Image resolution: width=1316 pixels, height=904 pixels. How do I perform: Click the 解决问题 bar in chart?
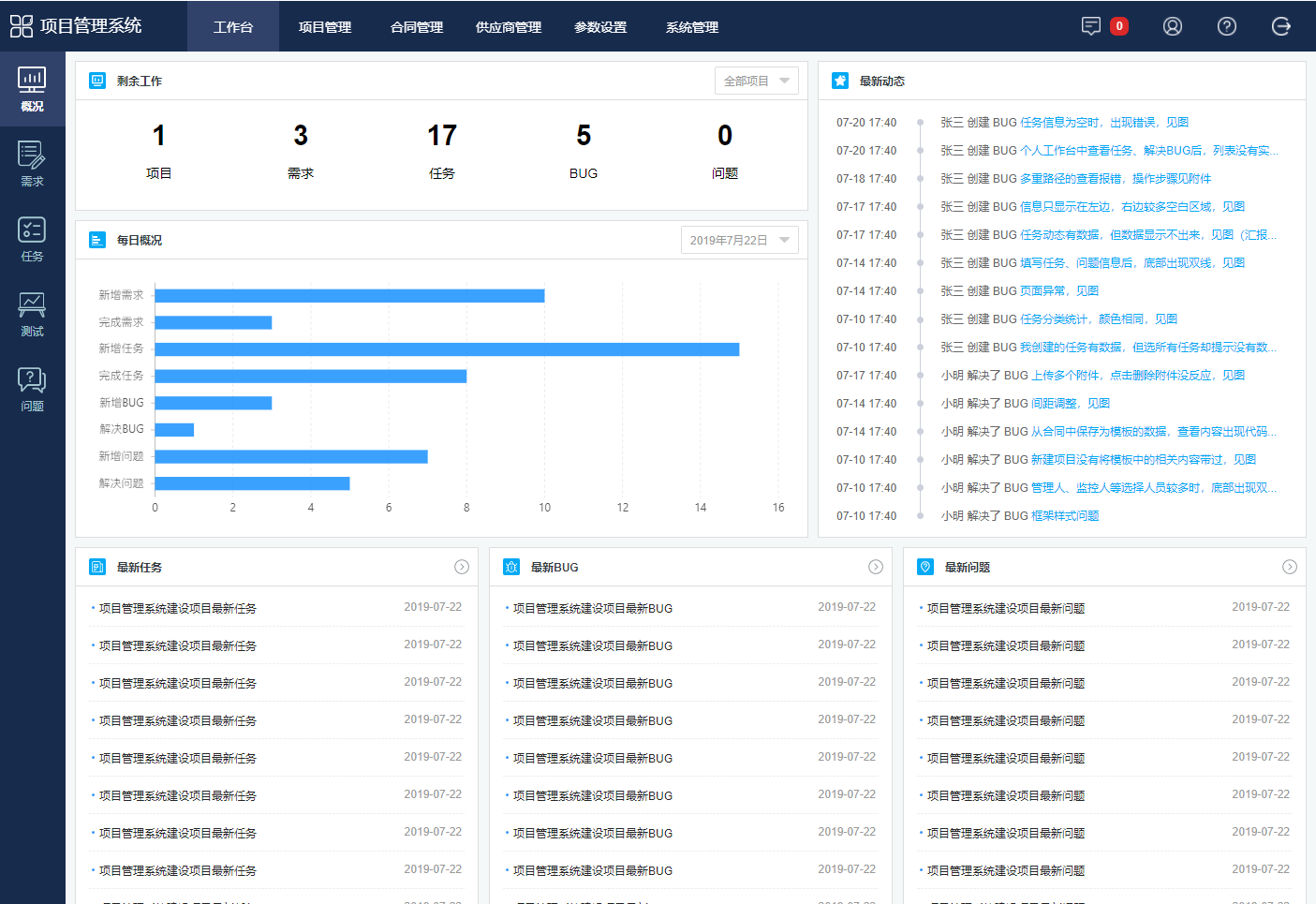tap(252, 483)
